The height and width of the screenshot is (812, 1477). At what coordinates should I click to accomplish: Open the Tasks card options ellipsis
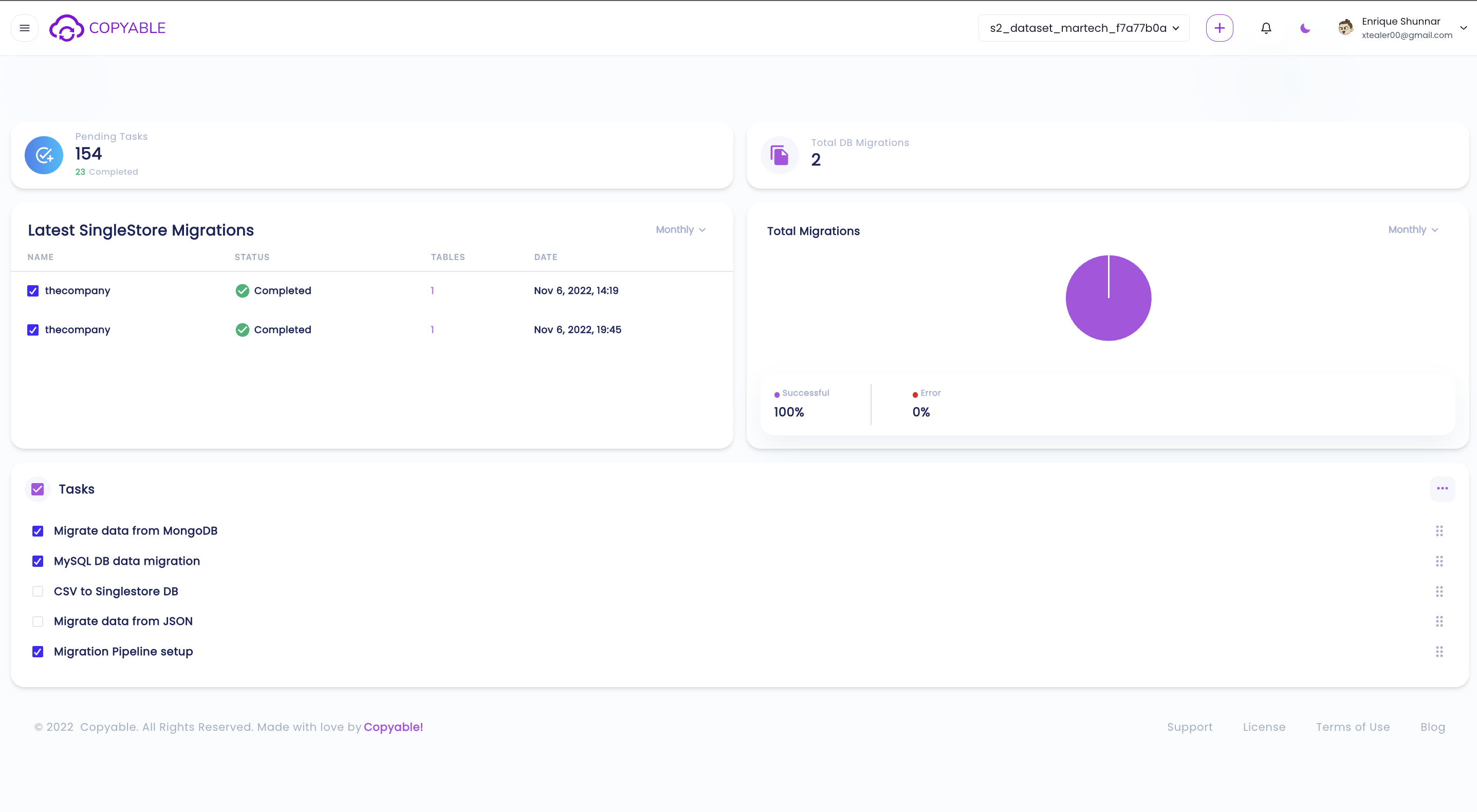[x=1443, y=489]
